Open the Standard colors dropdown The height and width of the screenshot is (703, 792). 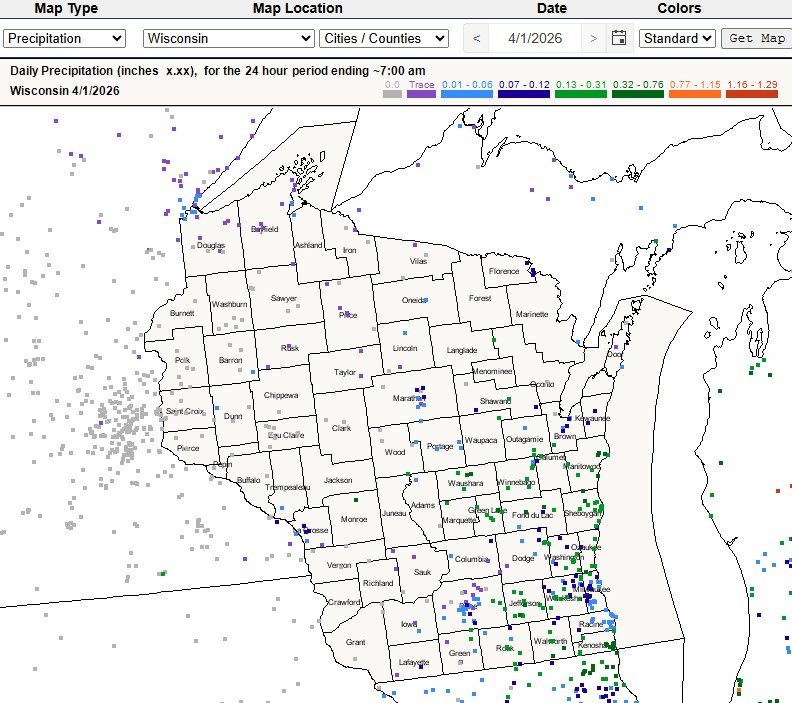click(678, 38)
